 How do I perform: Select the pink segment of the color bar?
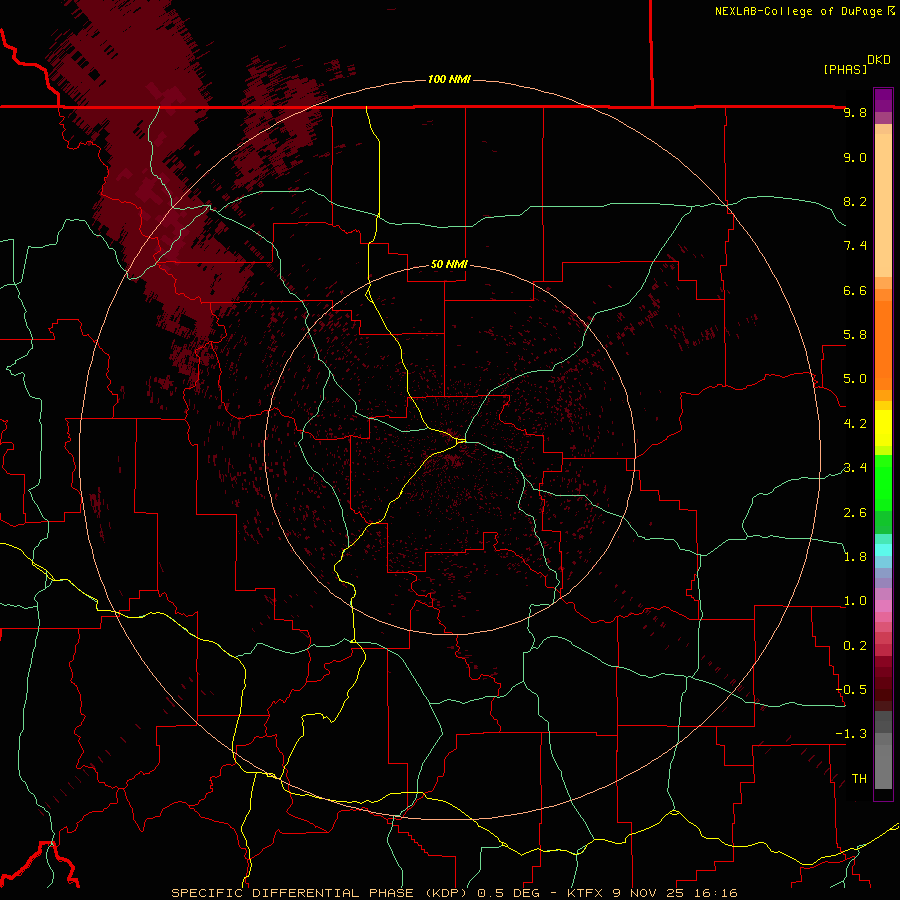coord(883,606)
